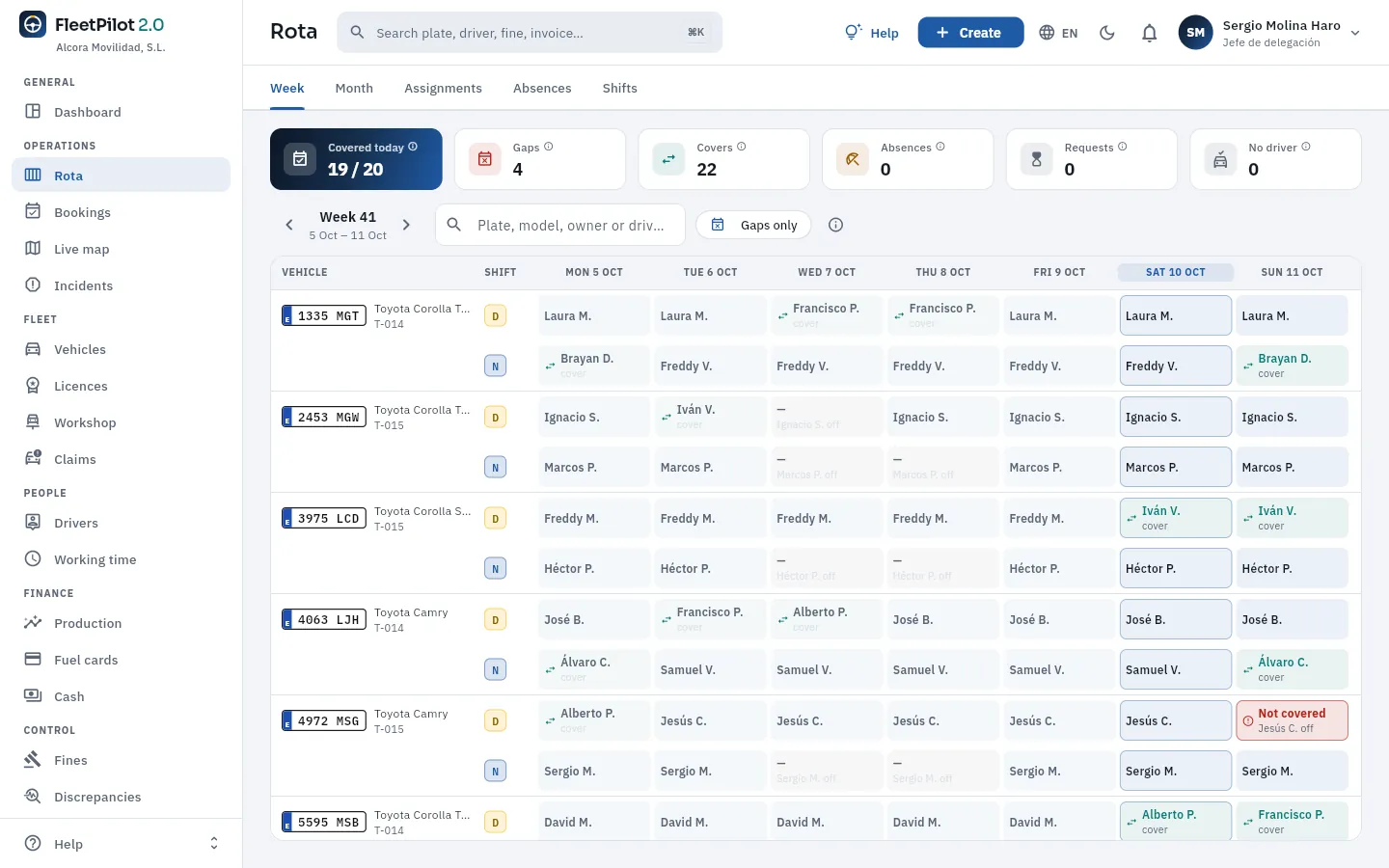Toggle the Gaps only filter
Viewport: 1389px width, 868px height.
[x=754, y=225]
